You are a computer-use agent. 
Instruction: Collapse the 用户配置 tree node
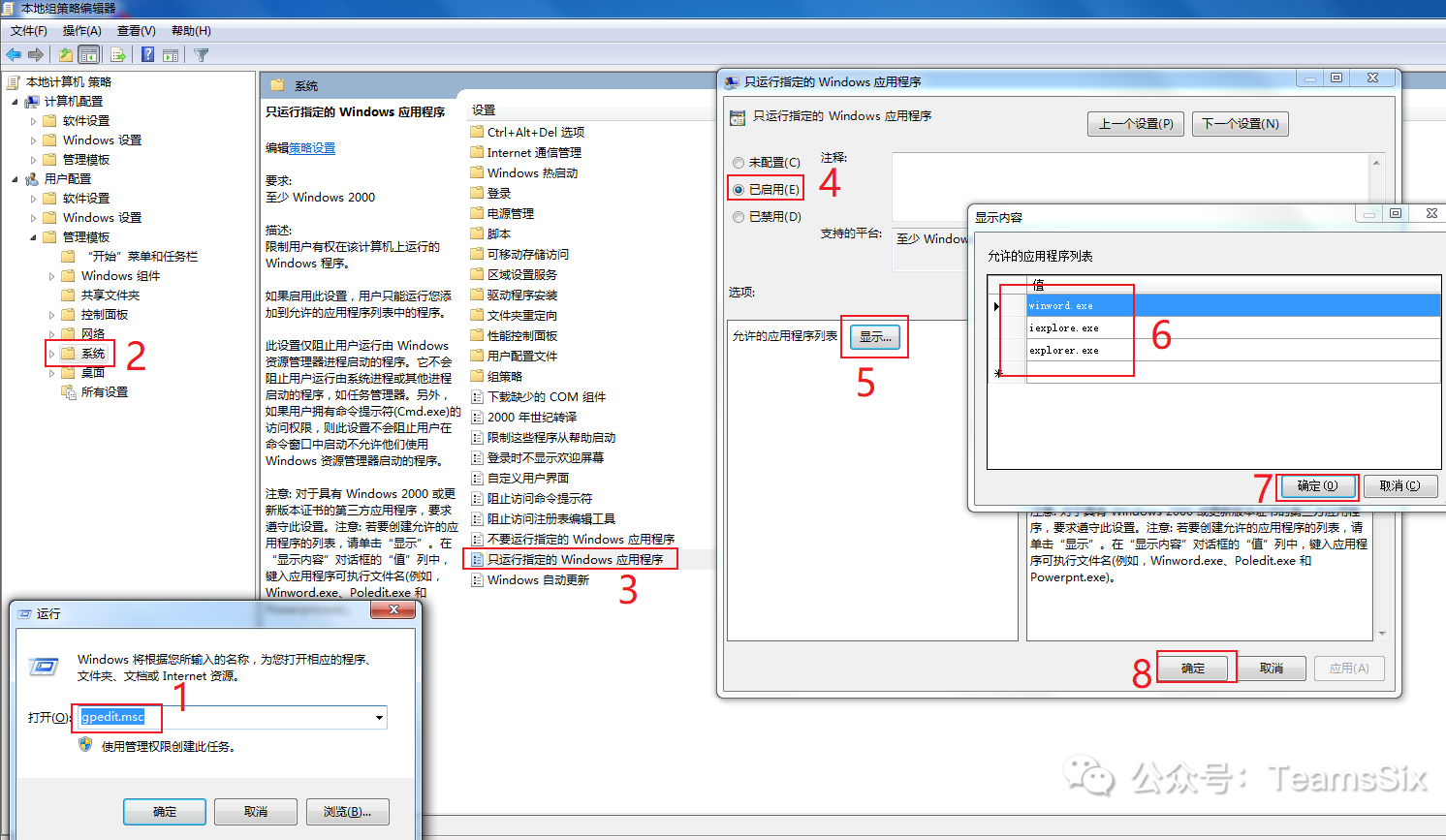(x=15, y=179)
